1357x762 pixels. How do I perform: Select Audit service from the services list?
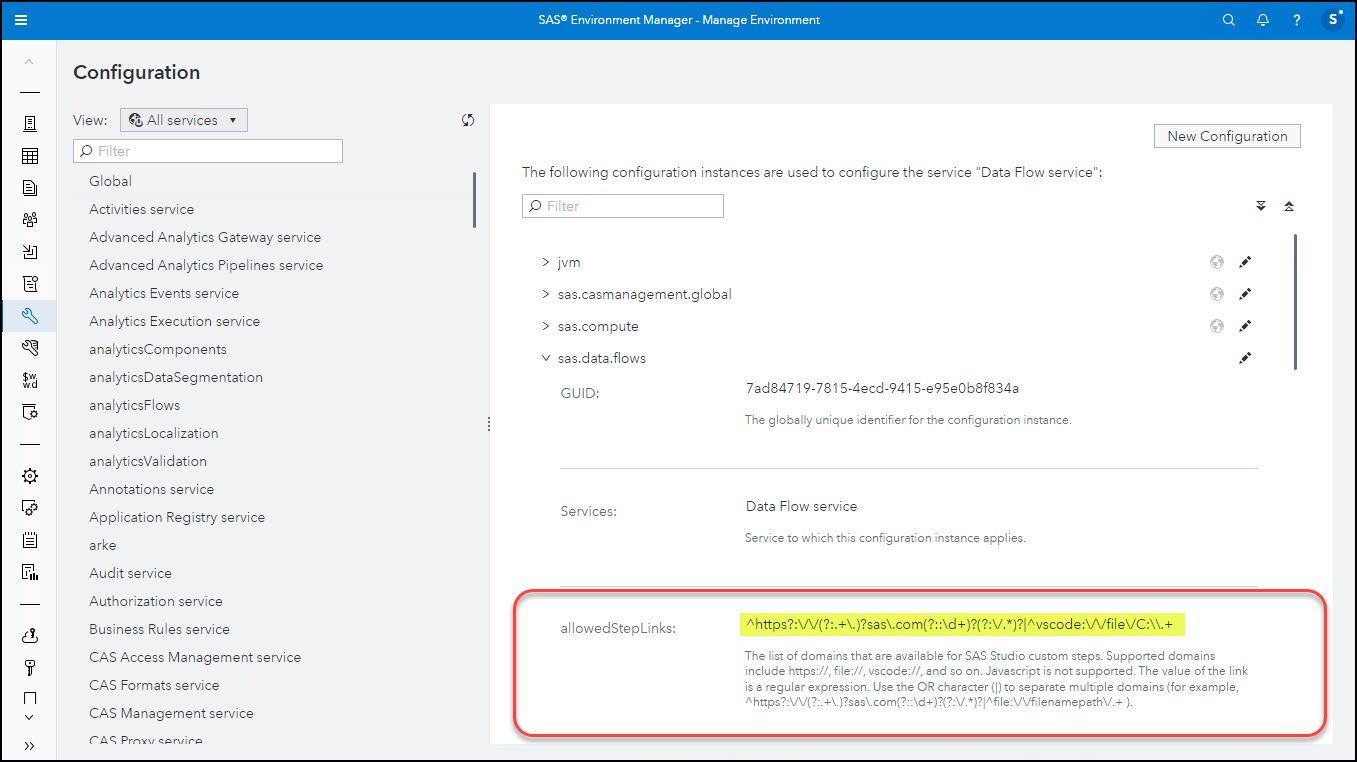(x=130, y=573)
